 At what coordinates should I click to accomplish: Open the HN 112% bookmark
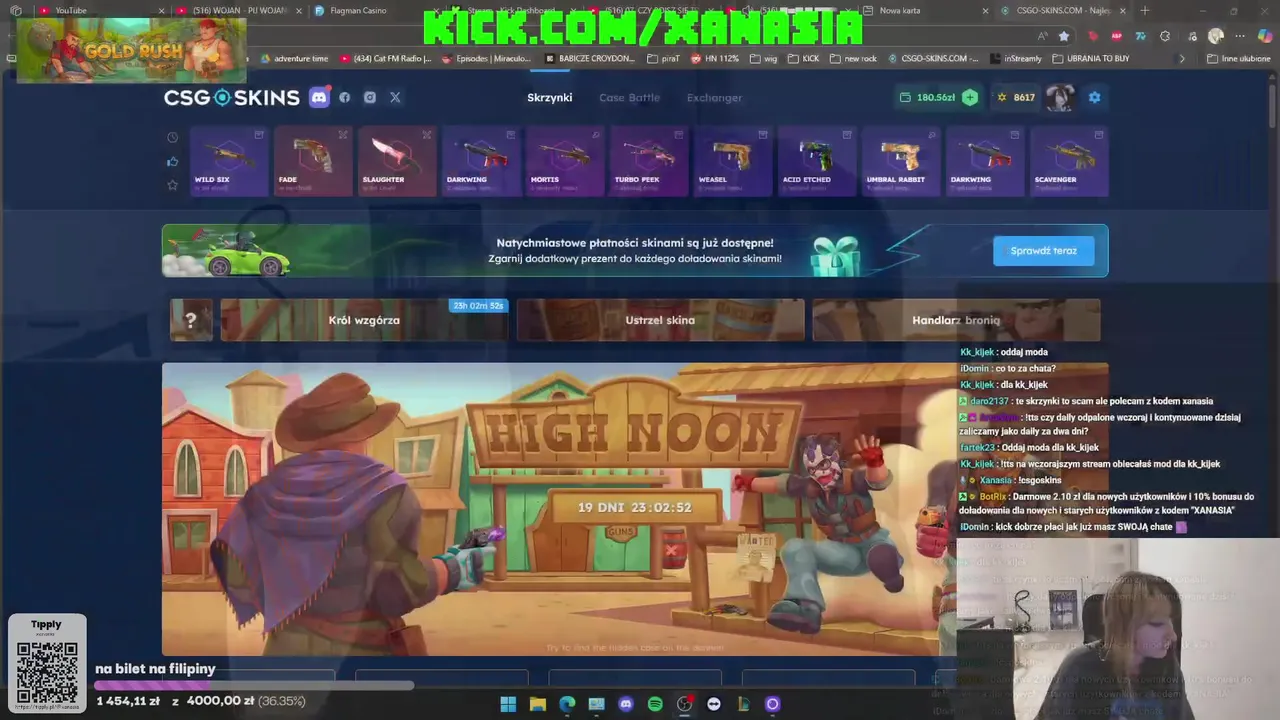pos(714,59)
